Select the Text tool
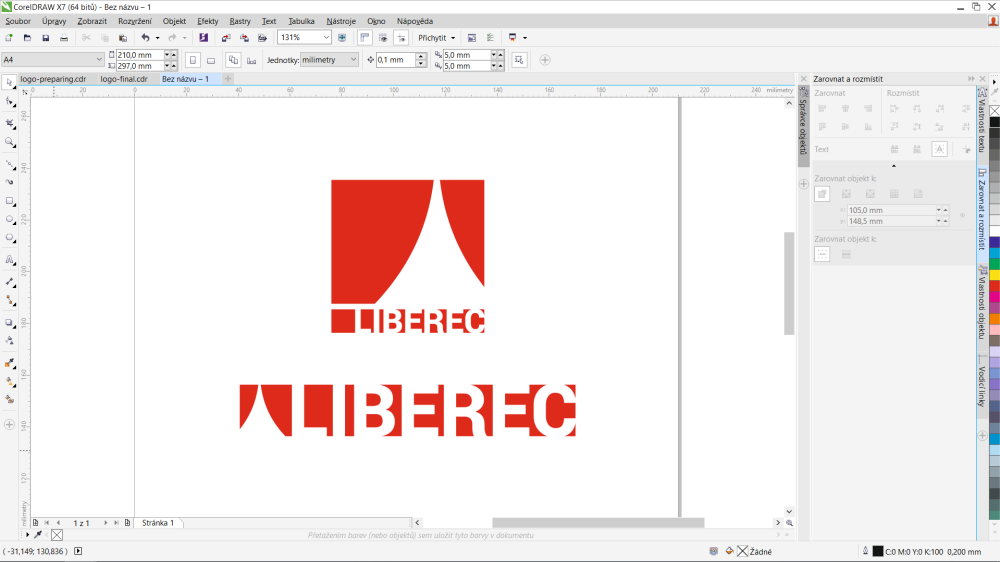This screenshot has width=1000, height=562. click(9, 260)
